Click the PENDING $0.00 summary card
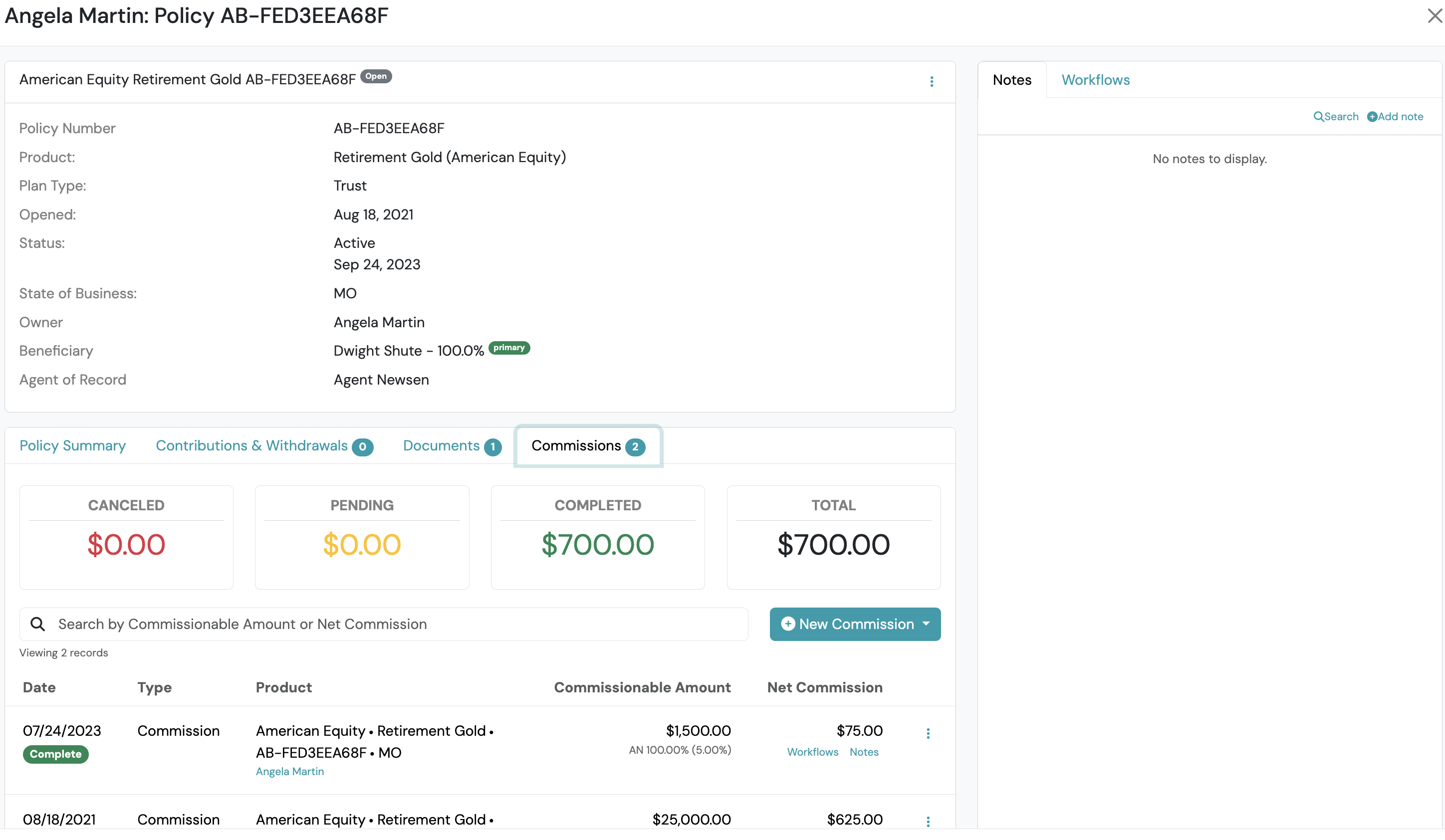 [x=362, y=537]
